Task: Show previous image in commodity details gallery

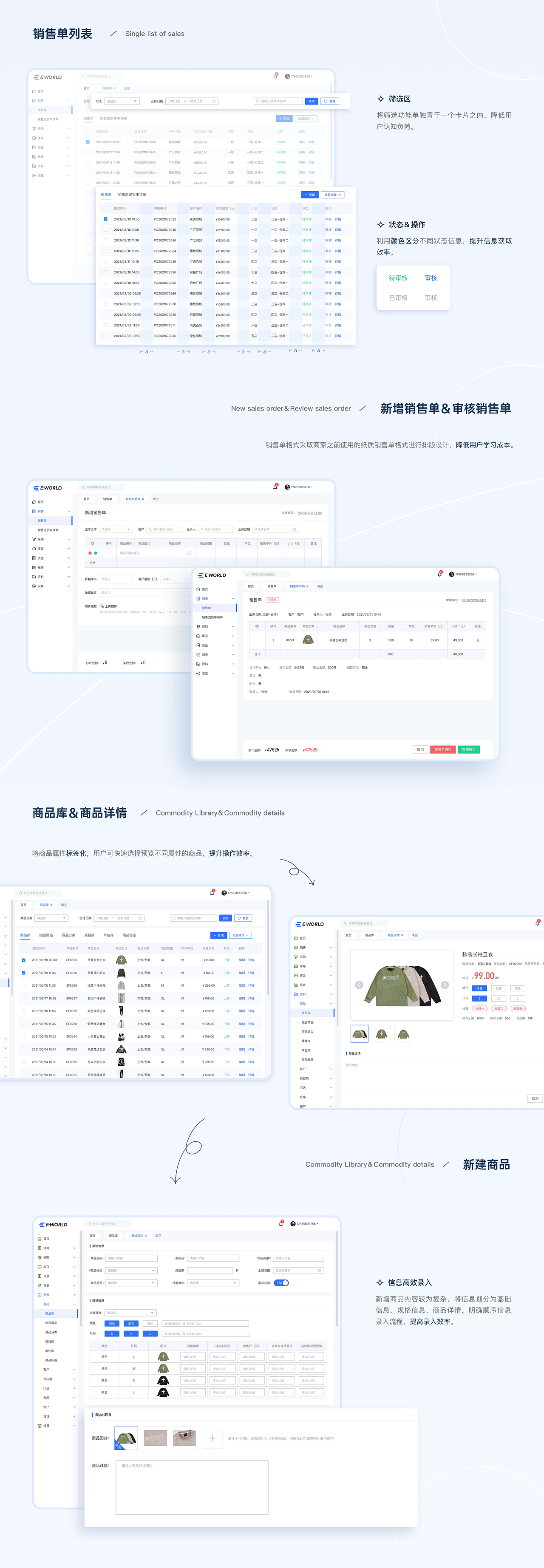Action: [359, 985]
